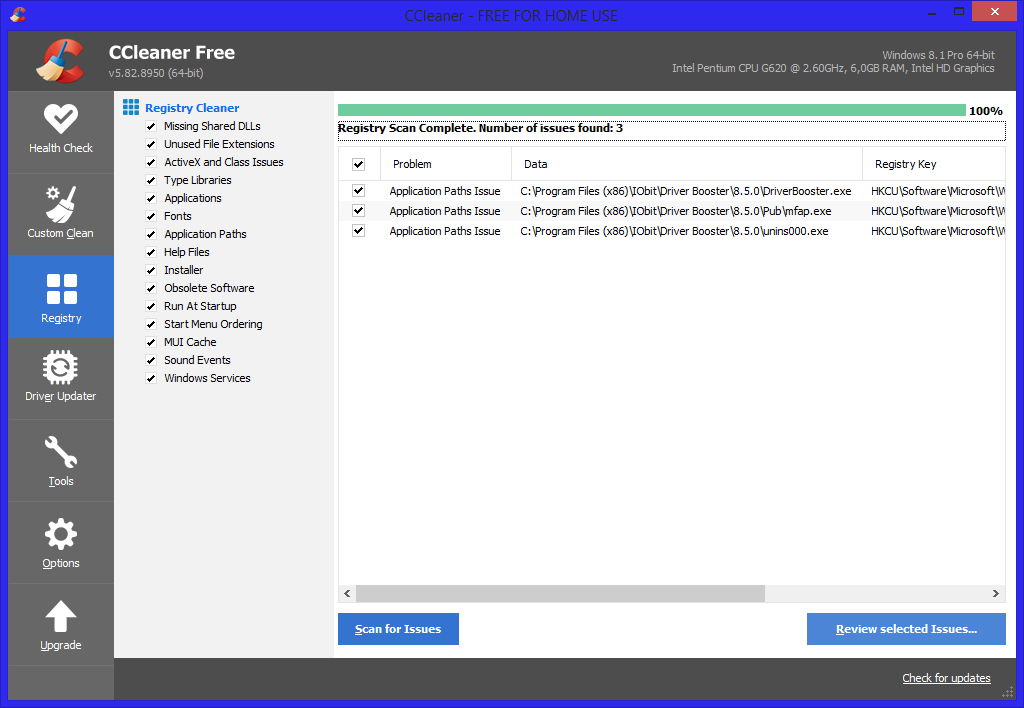Click the Registry Cleaner grid icon
1024x708 pixels.
(131, 107)
